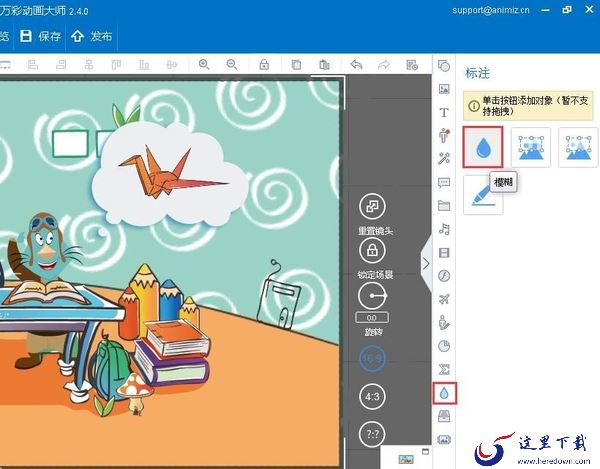Screen dimensions: 600x469
Task: Click the support@animiz.cn account text
Action: (x=491, y=10)
